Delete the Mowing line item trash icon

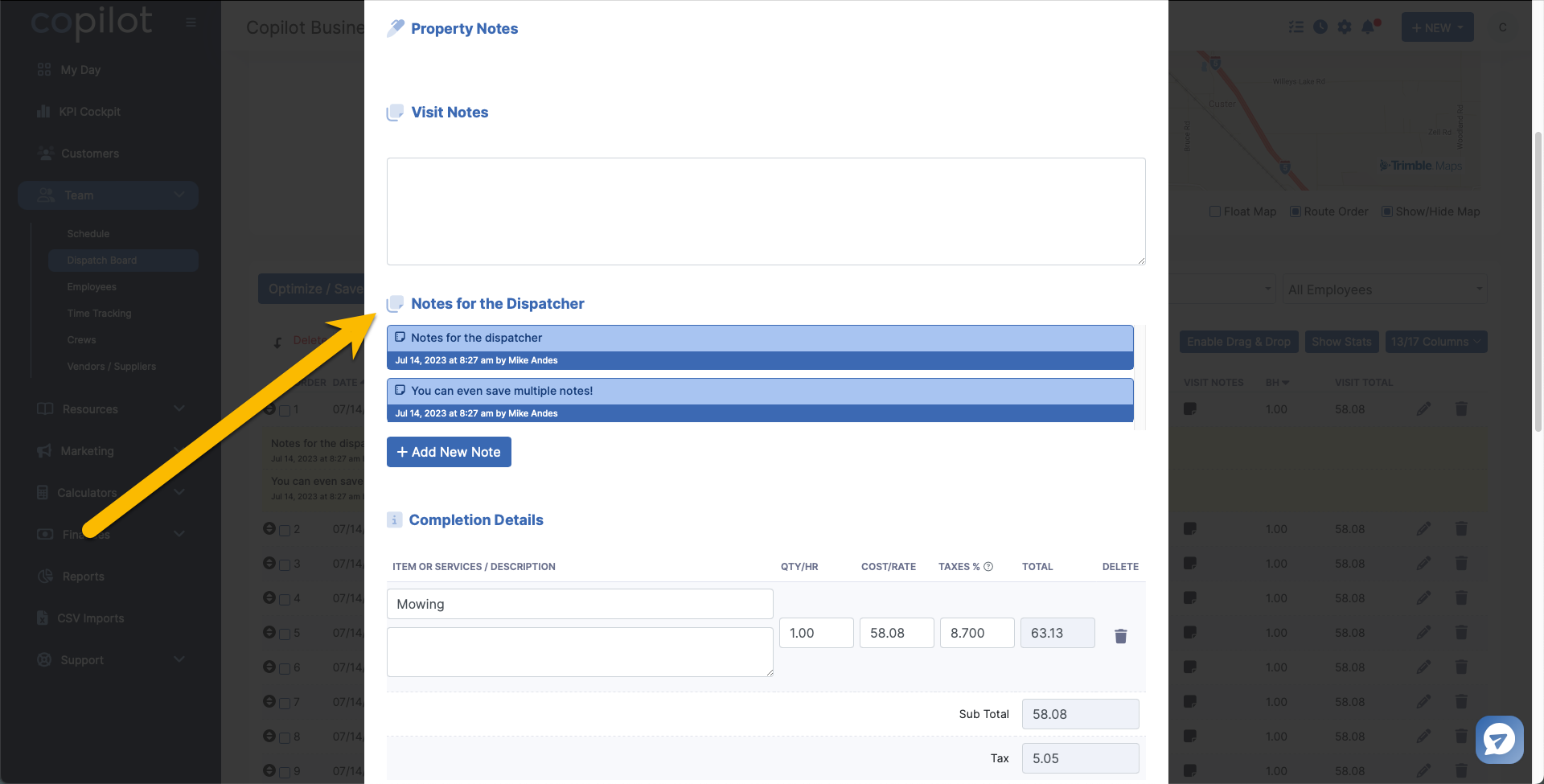click(x=1120, y=636)
